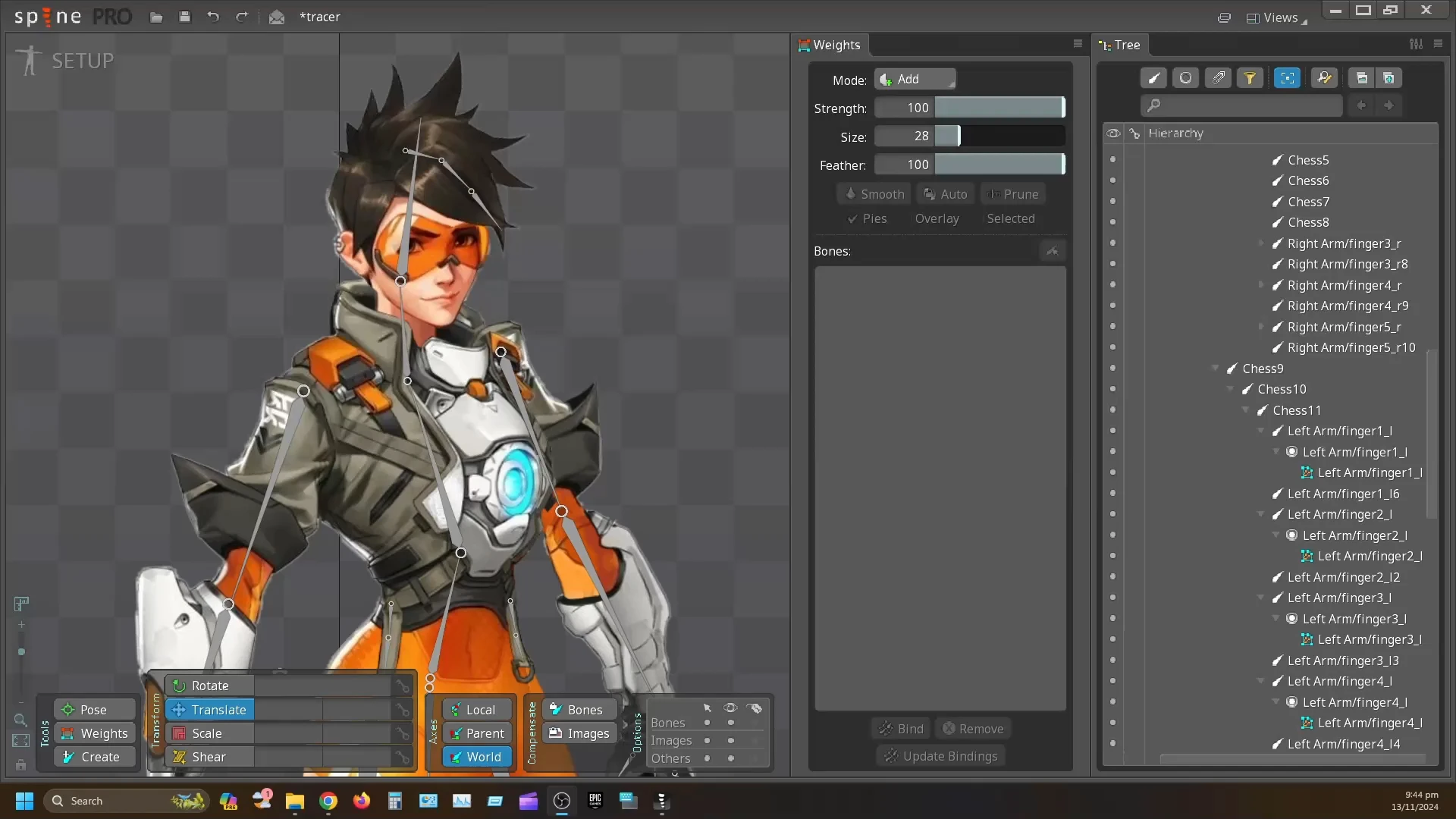1456x819 pixels.
Task: Set axes to Local
Action: click(477, 709)
